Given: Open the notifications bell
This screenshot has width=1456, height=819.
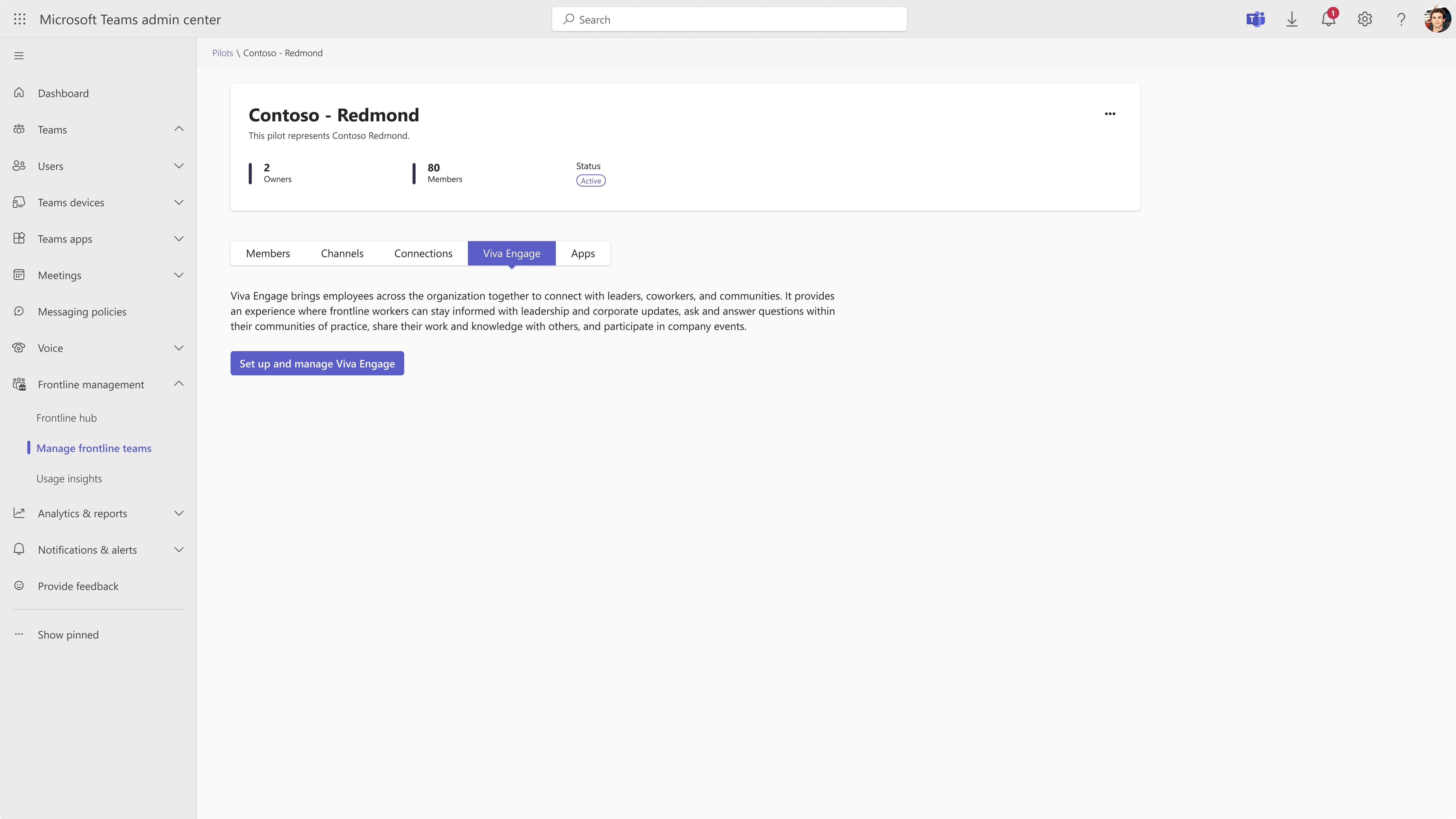Looking at the screenshot, I should click(1328, 19).
